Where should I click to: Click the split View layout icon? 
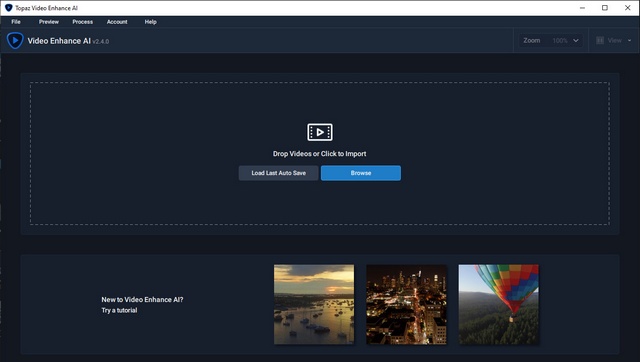point(600,40)
